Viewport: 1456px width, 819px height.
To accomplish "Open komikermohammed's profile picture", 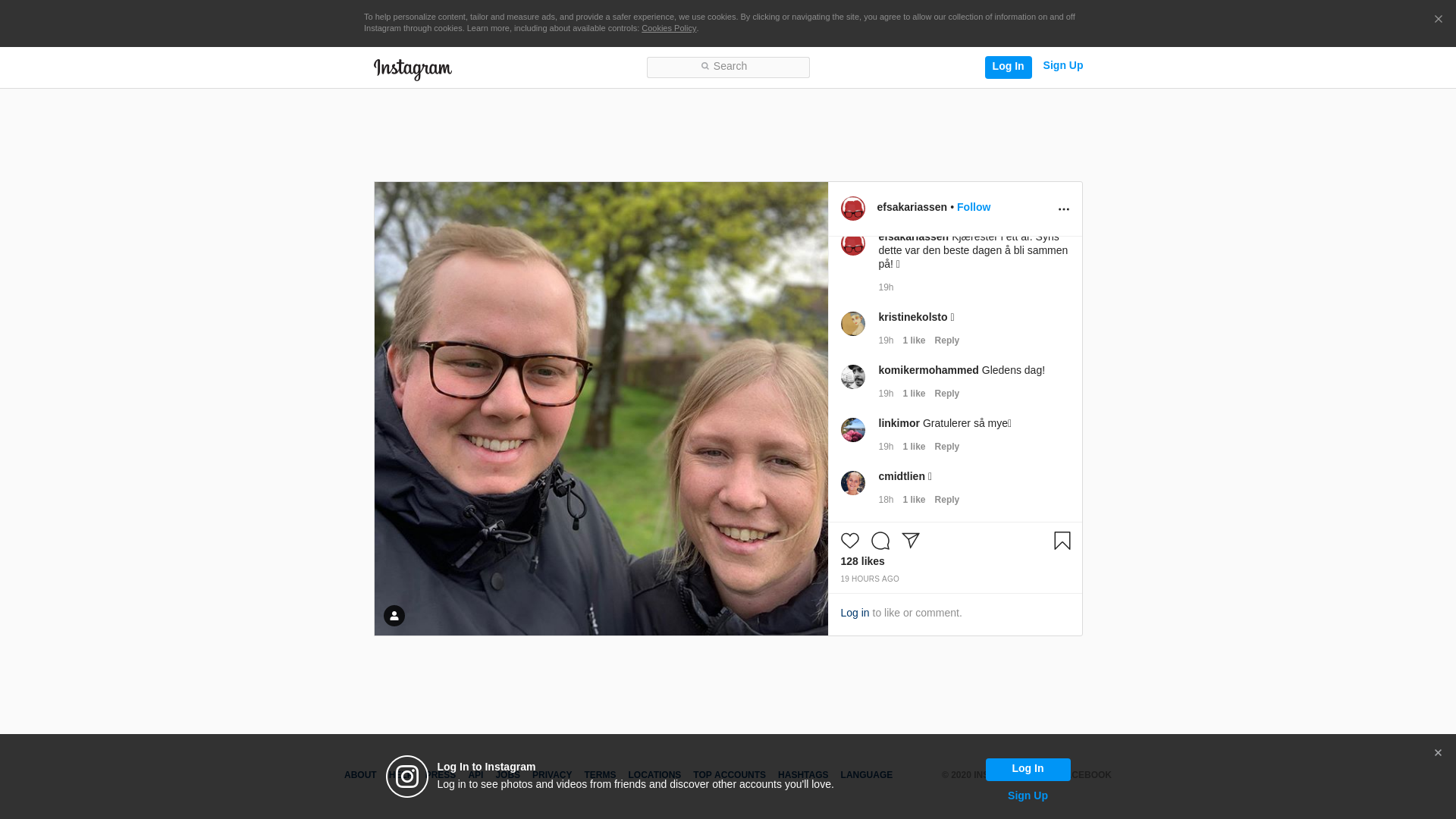I will click(x=853, y=377).
